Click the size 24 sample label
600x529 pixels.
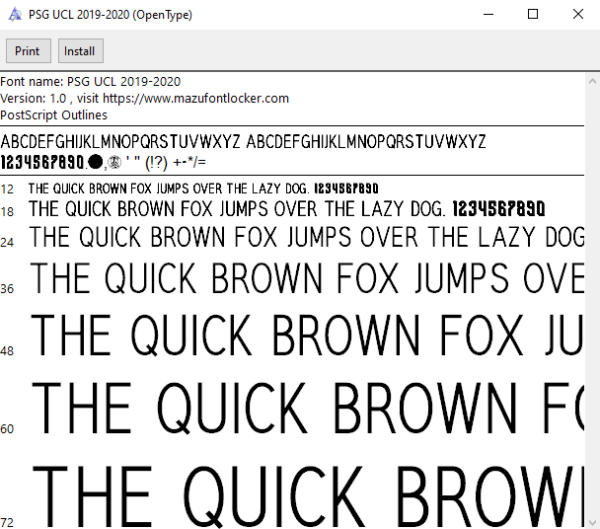point(7,242)
